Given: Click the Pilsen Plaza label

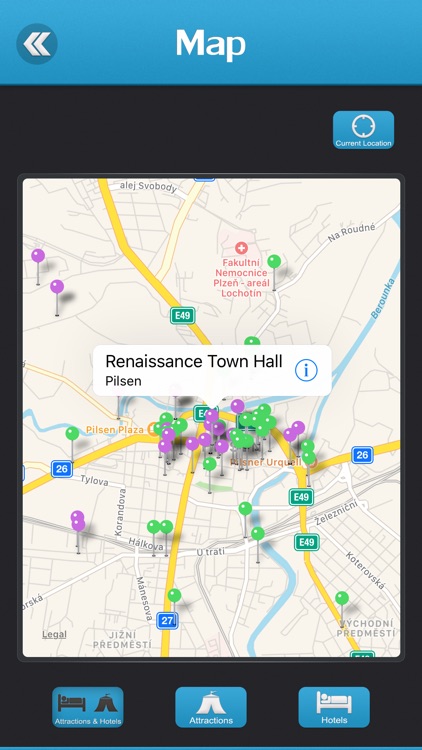Looking at the screenshot, I should pyautogui.click(x=114, y=430).
